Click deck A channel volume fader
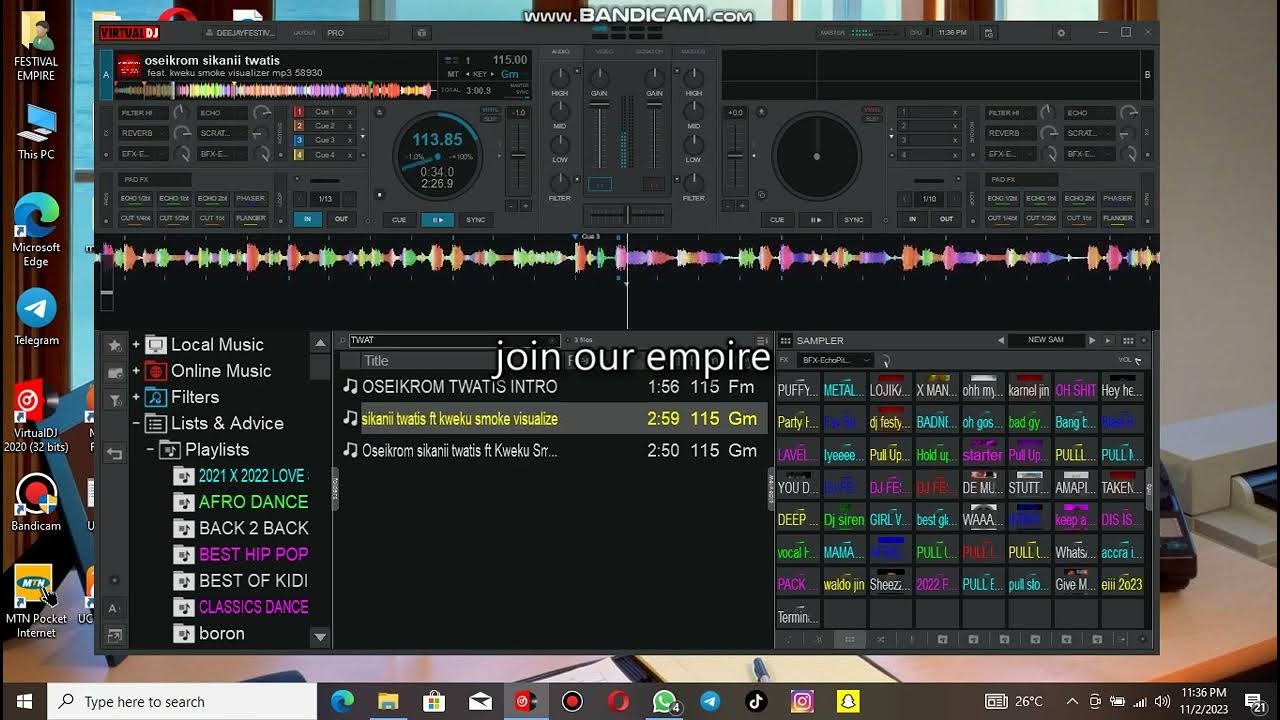Image resolution: width=1280 pixels, height=720 pixels. [599, 133]
